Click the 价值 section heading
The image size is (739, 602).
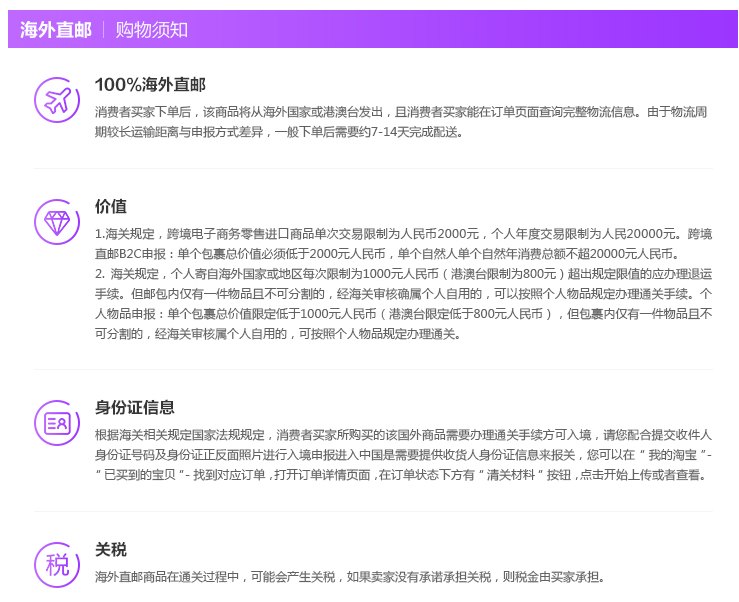pos(111,206)
